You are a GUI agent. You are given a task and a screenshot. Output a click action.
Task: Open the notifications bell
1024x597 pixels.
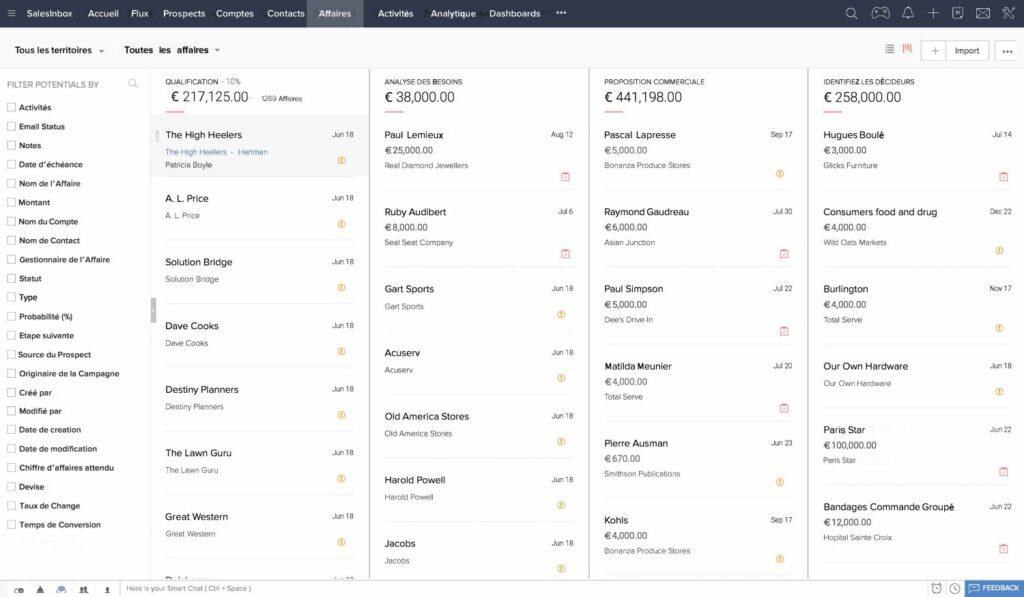click(x=908, y=13)
